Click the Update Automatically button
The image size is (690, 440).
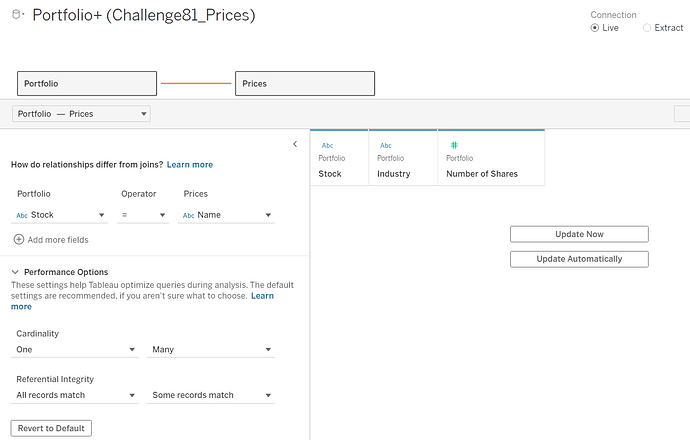[579, 259]
